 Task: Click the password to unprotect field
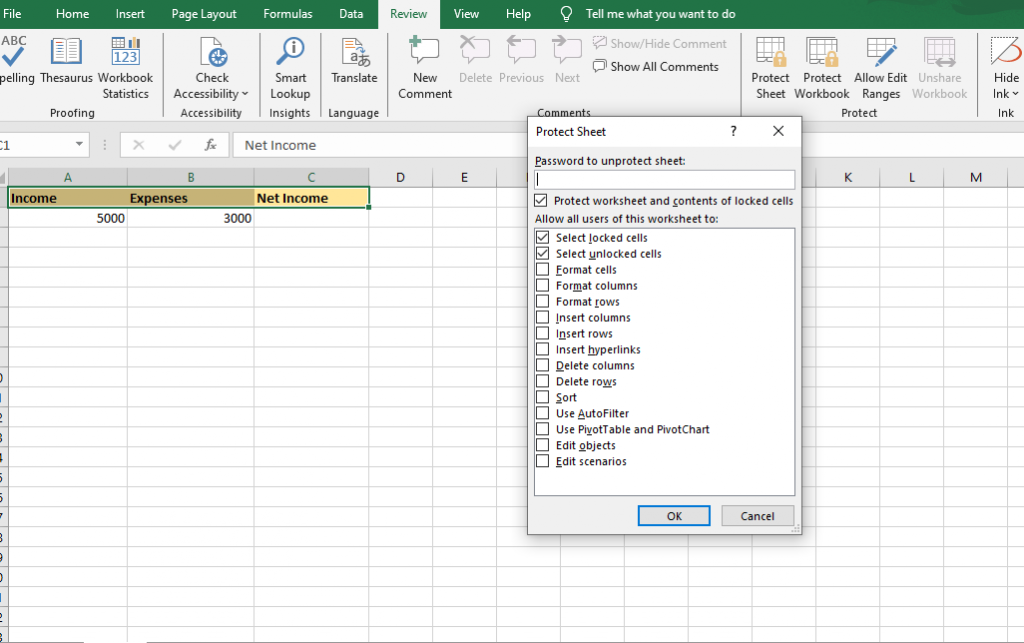tap(665, 180)
